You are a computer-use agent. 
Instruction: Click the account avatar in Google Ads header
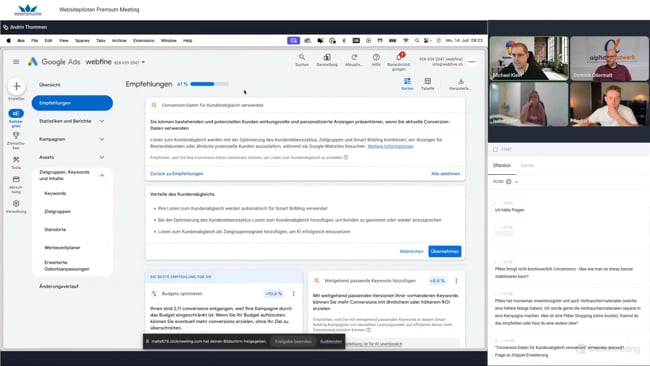click(472, 62)
